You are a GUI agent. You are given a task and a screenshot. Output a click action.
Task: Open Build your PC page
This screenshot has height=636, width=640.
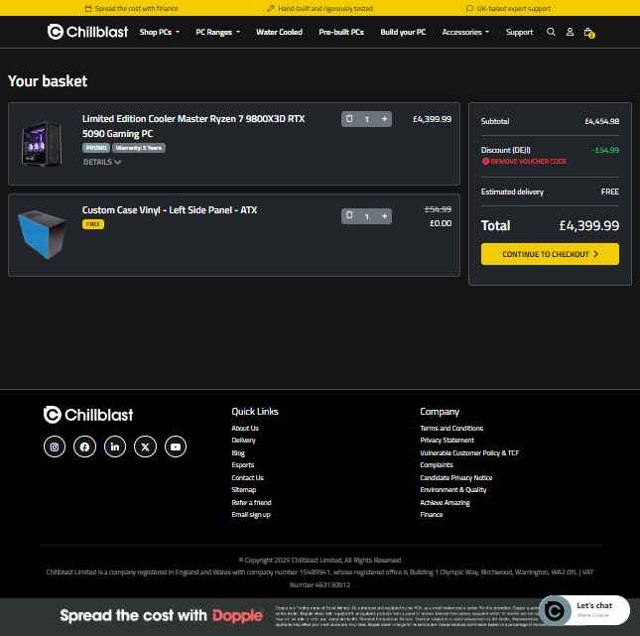[403, 32]
